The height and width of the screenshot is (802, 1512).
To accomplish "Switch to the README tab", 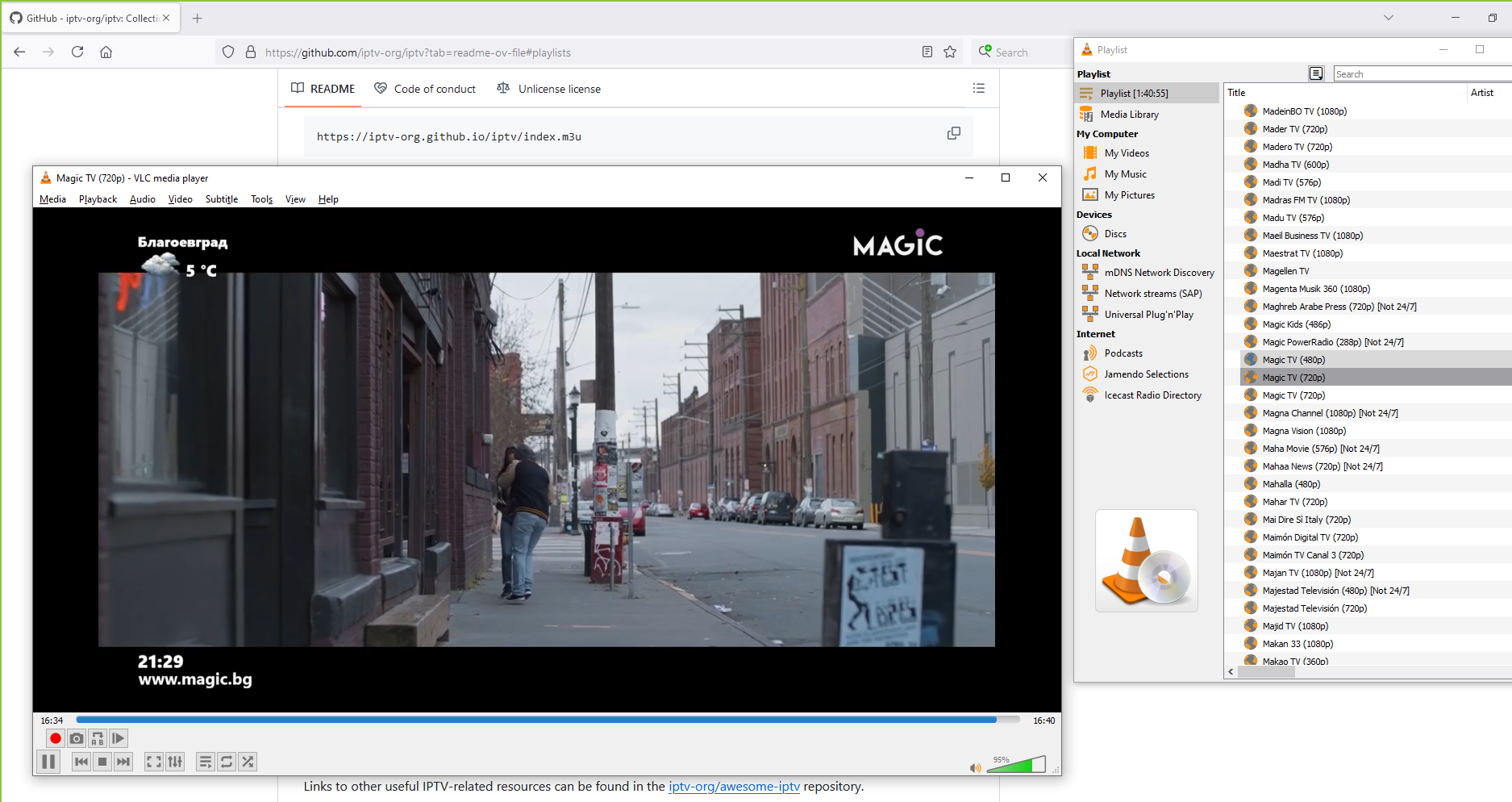I will click(323, 89).
